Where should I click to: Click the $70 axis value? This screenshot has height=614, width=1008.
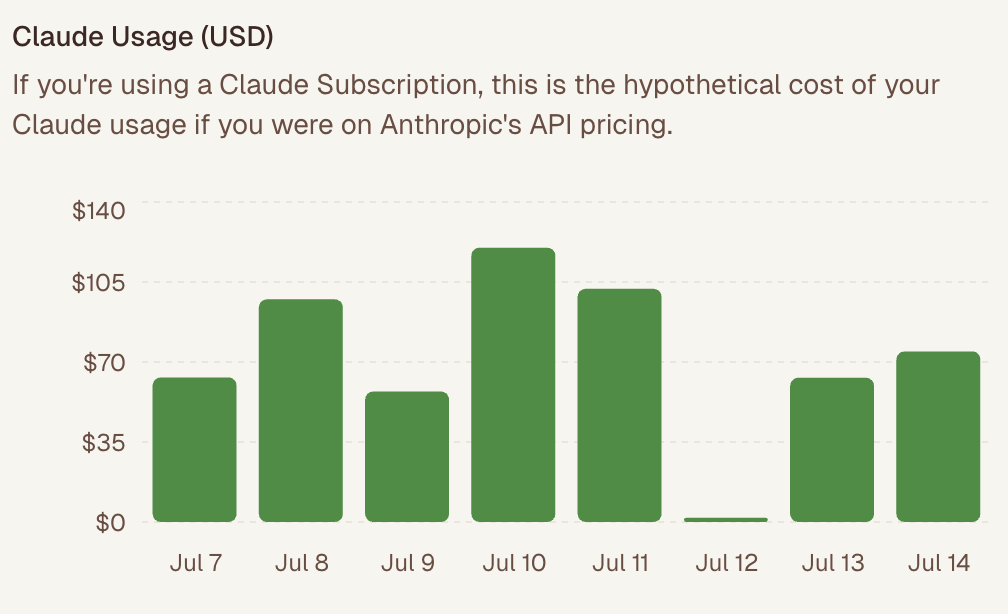(102, 362)
